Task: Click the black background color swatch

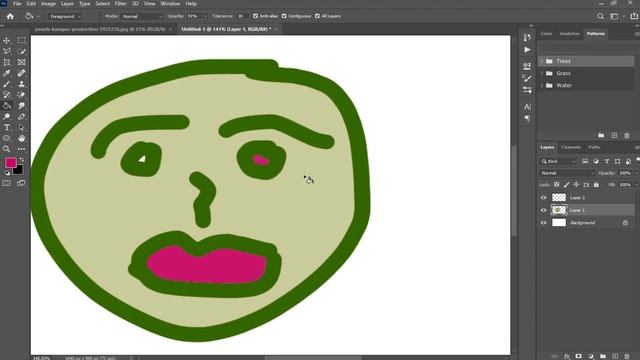Action: click(x=19, y=171)
